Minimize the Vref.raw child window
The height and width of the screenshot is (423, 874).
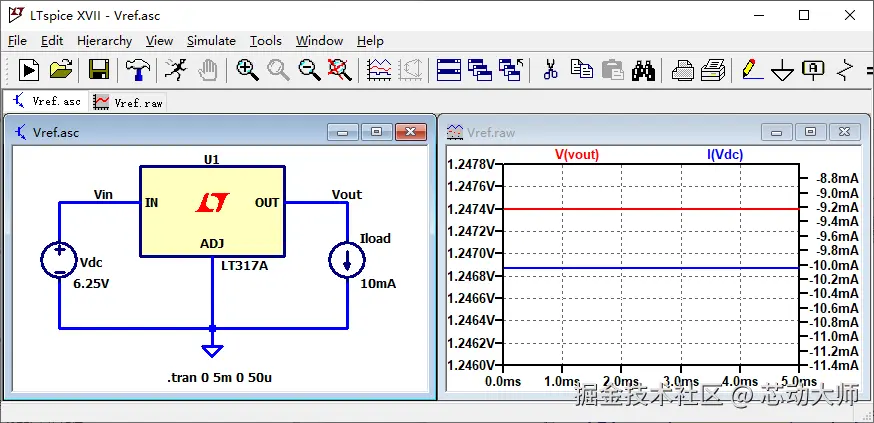pos(776,132)
